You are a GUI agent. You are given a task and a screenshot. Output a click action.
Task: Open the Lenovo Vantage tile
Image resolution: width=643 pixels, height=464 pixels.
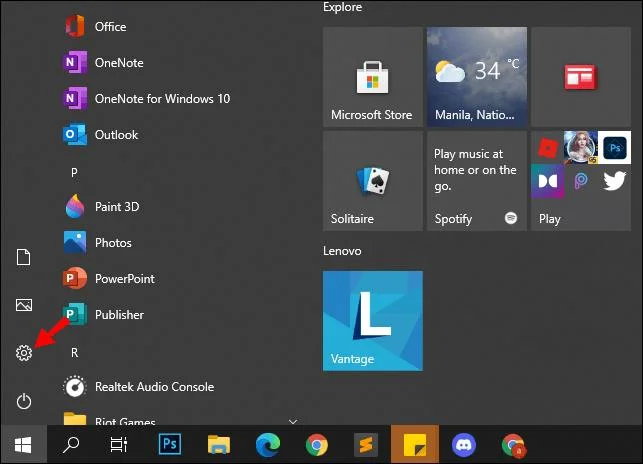(373, 321)
